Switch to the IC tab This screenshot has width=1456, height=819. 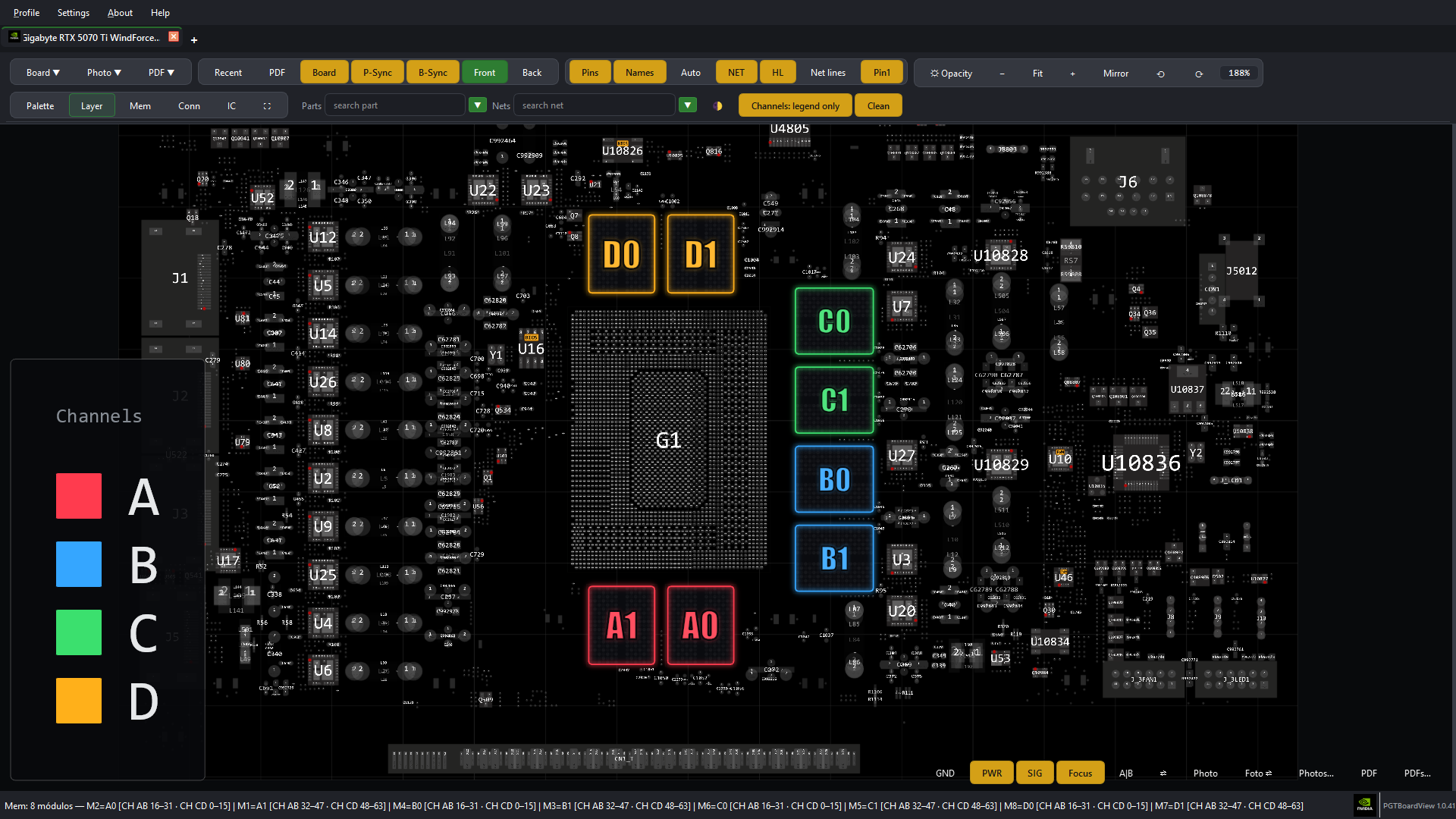point(231,106)
